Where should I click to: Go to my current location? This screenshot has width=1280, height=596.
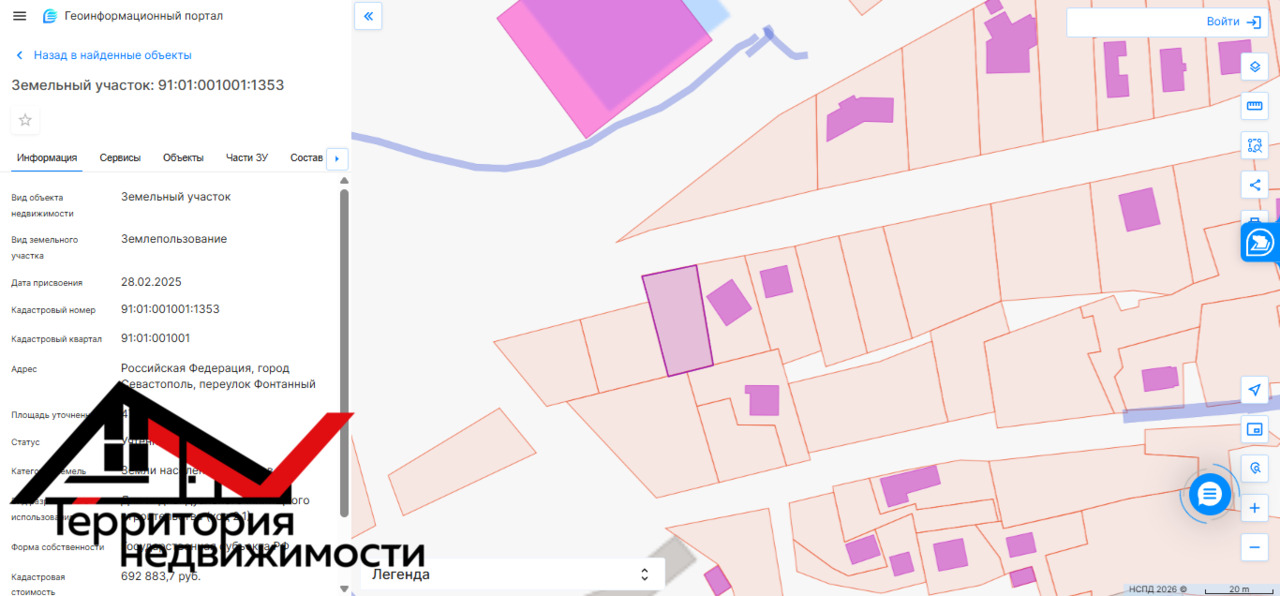coord(1254,390)
